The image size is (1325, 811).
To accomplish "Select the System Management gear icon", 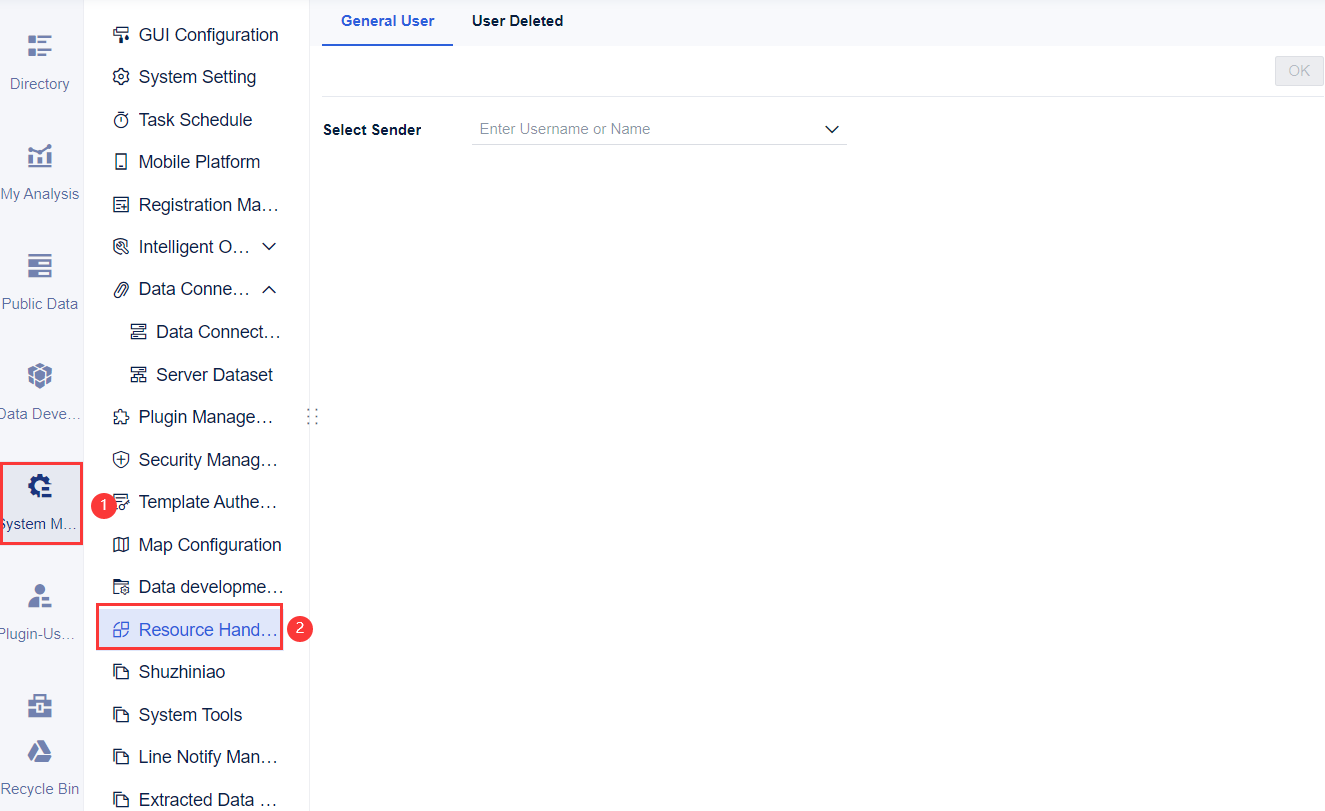I will 40,486.
